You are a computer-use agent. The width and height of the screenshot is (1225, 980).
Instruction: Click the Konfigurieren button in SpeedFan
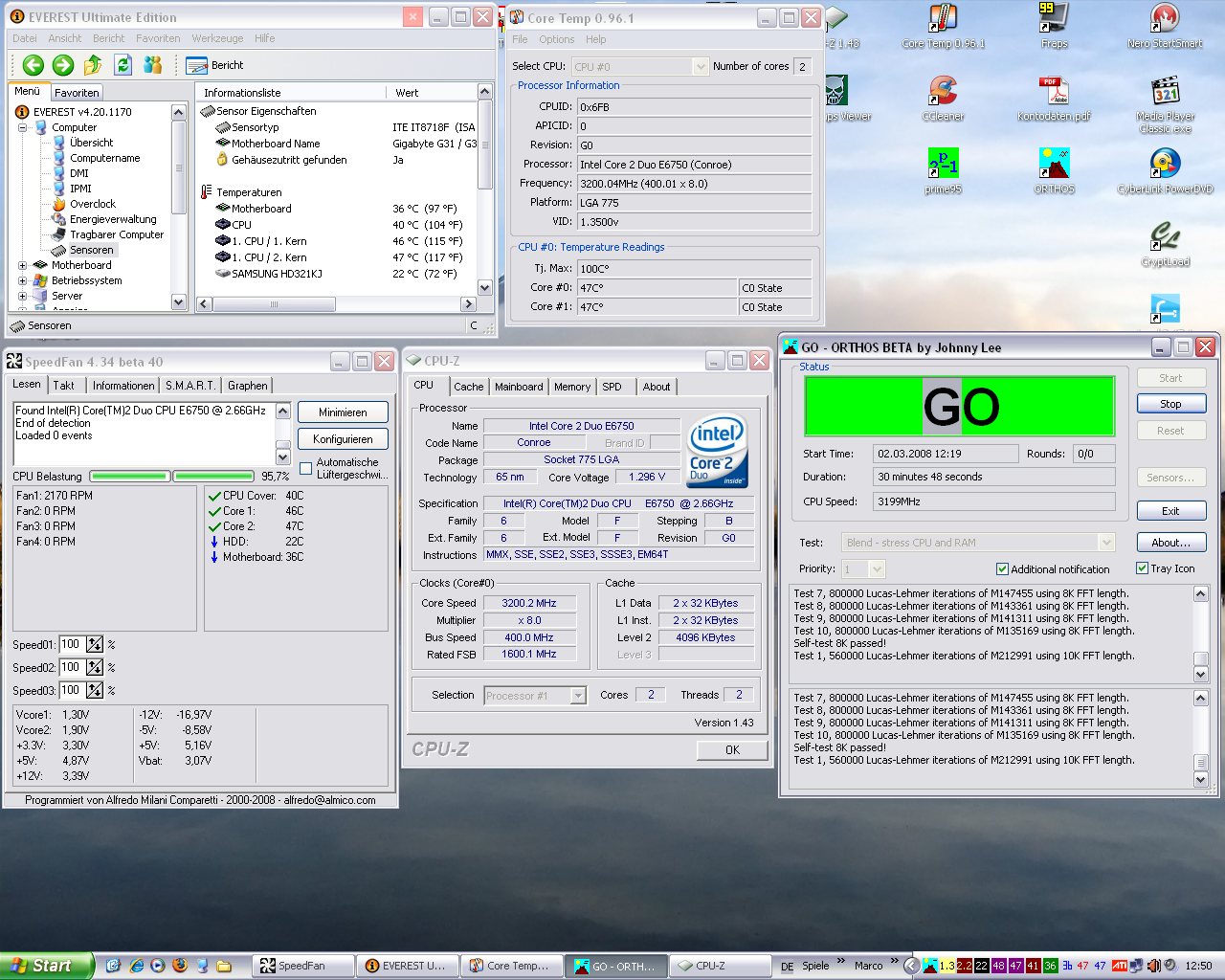tap(343, 439)
